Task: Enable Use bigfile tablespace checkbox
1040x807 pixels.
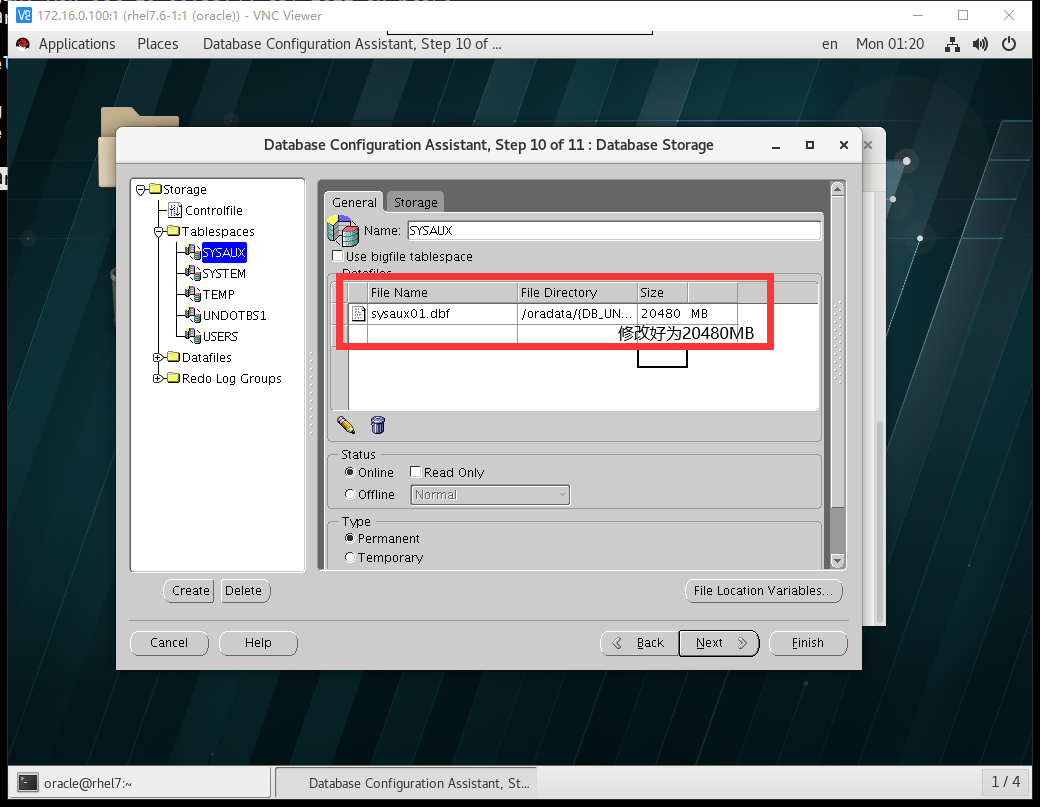Action: 338,256
